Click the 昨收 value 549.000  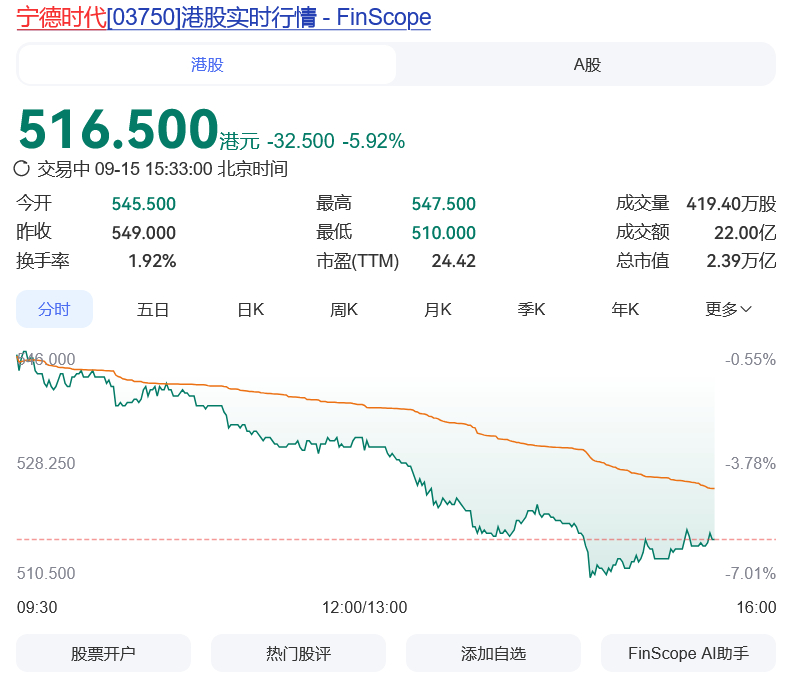[x=144, y=232]
